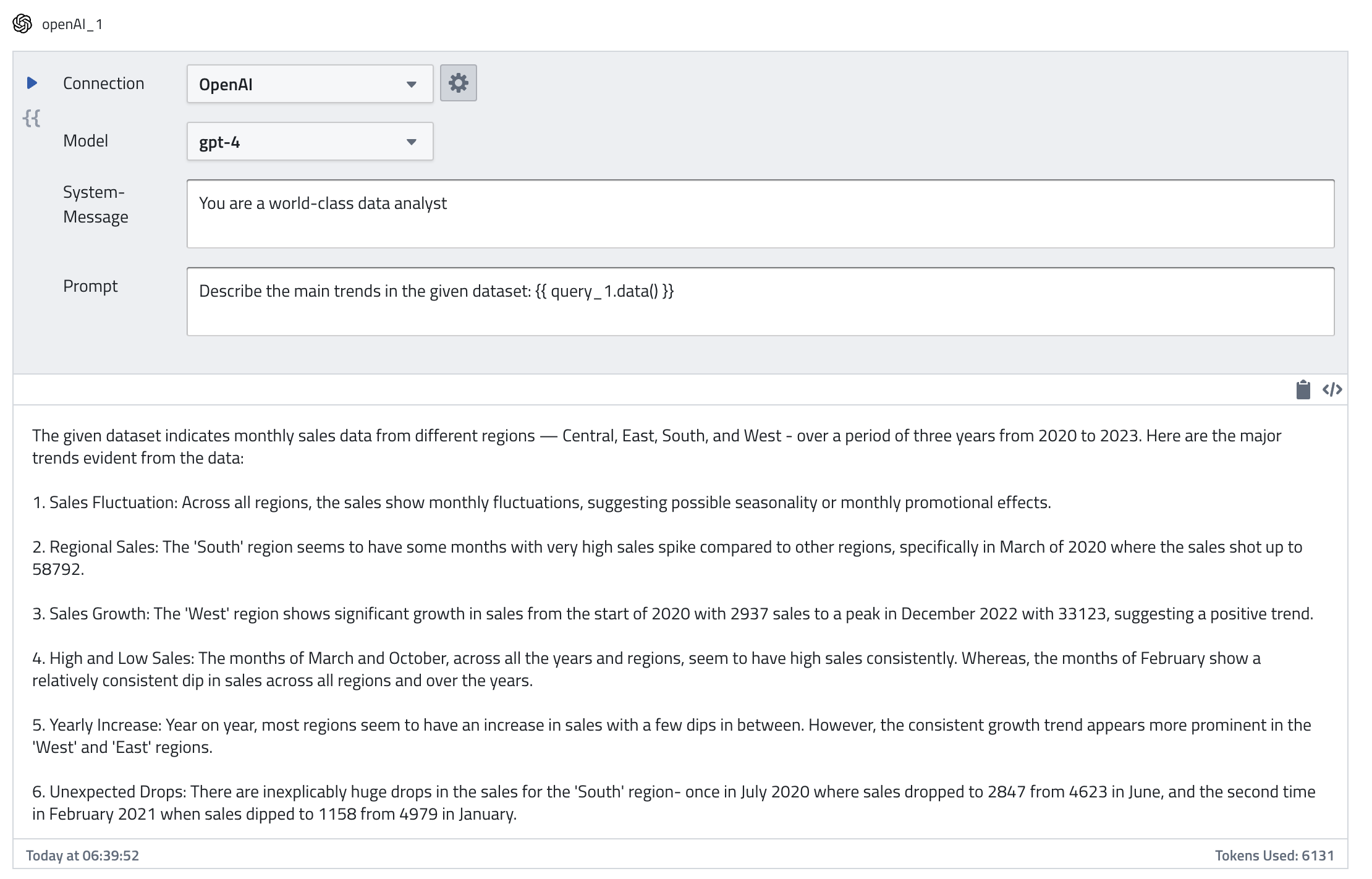Click into the System-Message text field

[760, 214]
